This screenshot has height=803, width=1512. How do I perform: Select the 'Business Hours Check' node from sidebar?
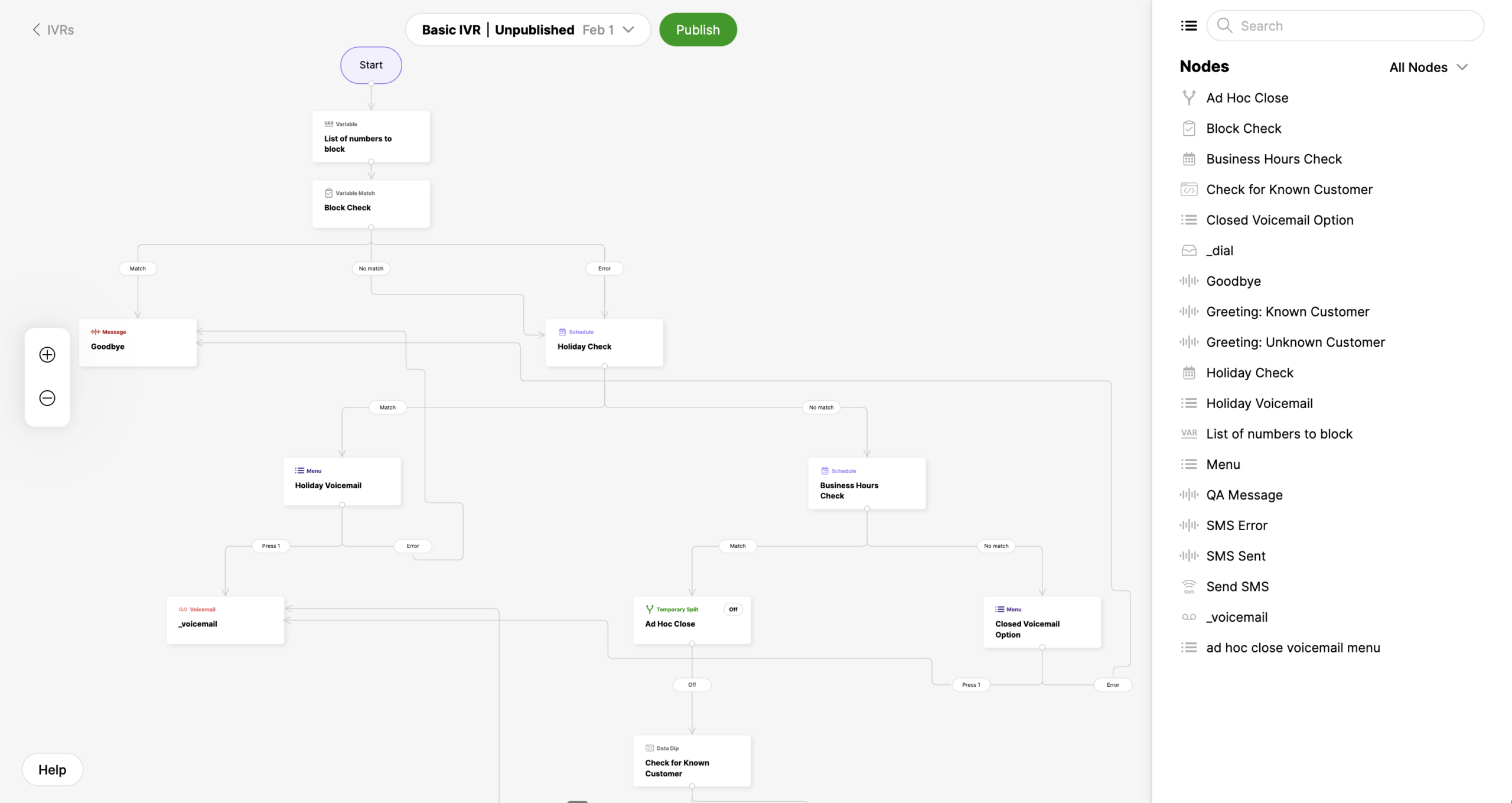(1274, 159)
